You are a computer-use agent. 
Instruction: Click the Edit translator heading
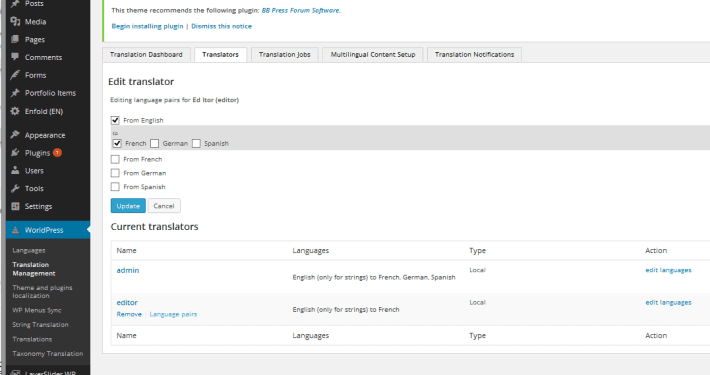coord(141,82)
